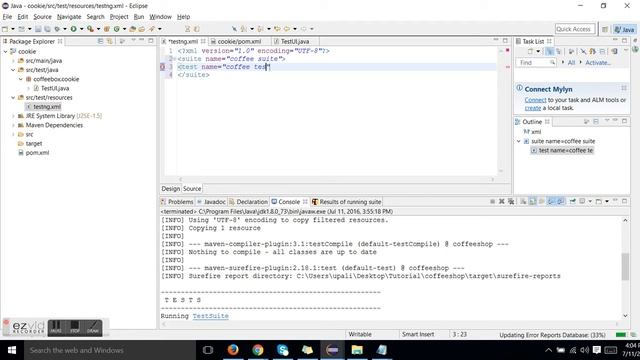Open the Navigate menu
The image size is (640, 360).
point(69,17)
